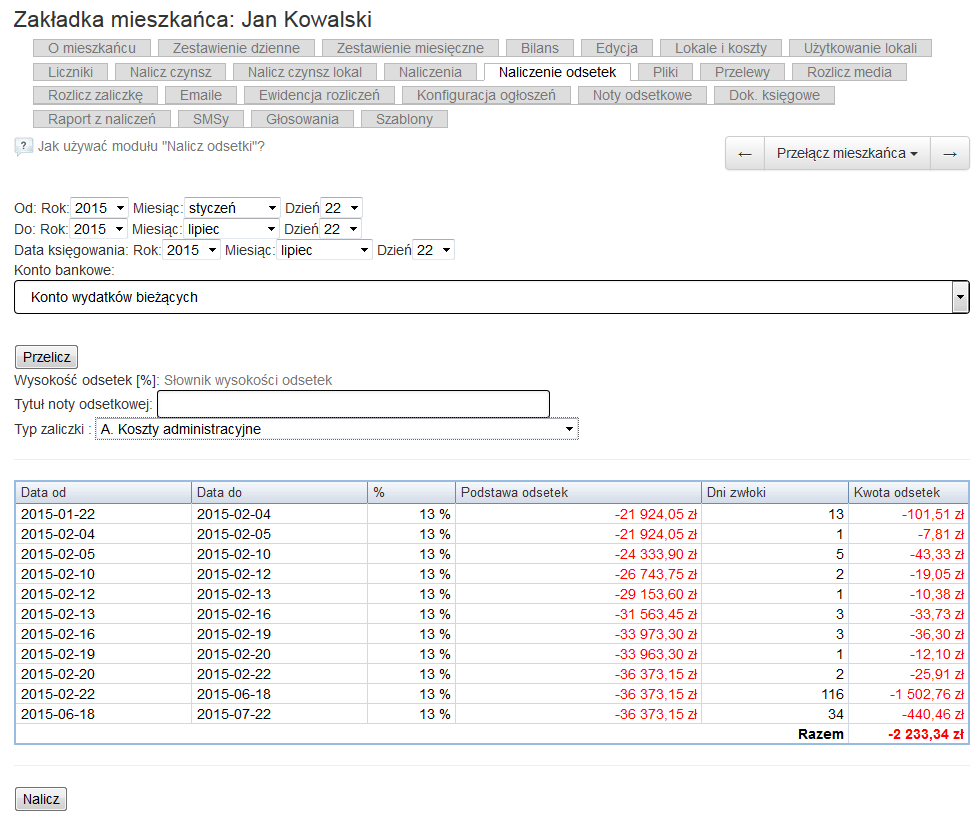Image resolution: width=978 pixels, height=827 pixels.
Task: Open 'Od' year dropdown showing 2015
Action: point(99,208)
